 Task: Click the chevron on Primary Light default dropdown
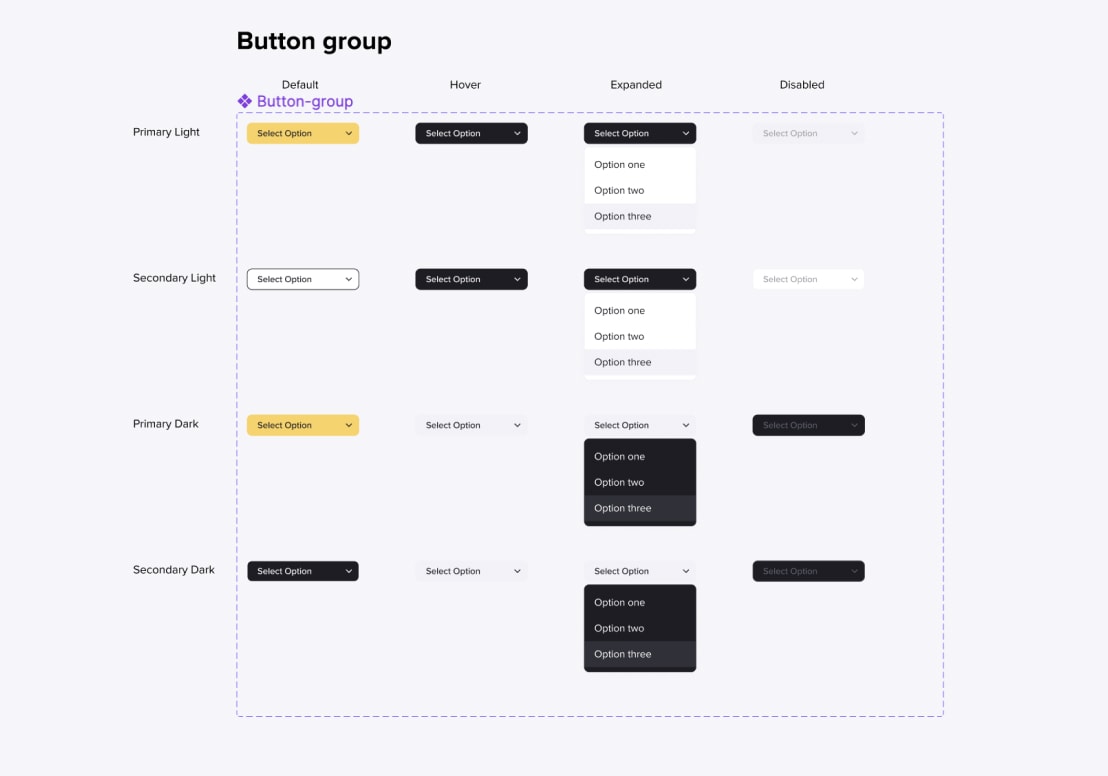coord(349,133)
